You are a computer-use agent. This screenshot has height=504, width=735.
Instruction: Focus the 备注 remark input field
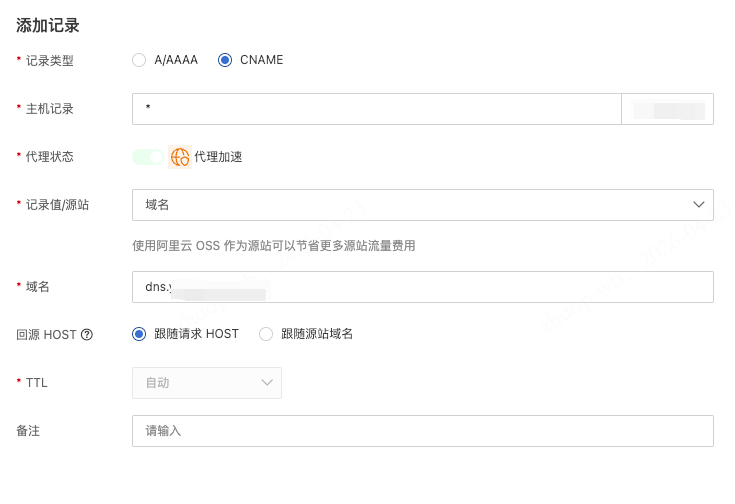coord(422,431)
